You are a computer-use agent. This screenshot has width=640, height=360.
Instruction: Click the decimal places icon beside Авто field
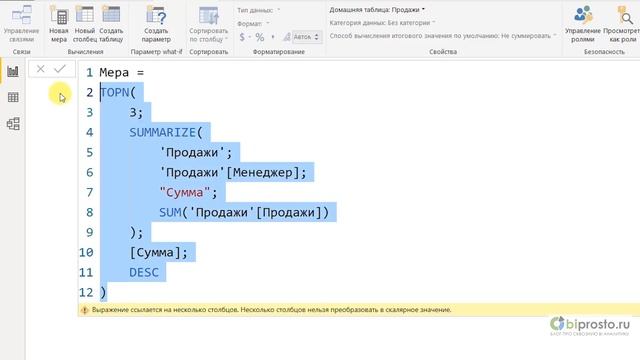tap(287, 37)
